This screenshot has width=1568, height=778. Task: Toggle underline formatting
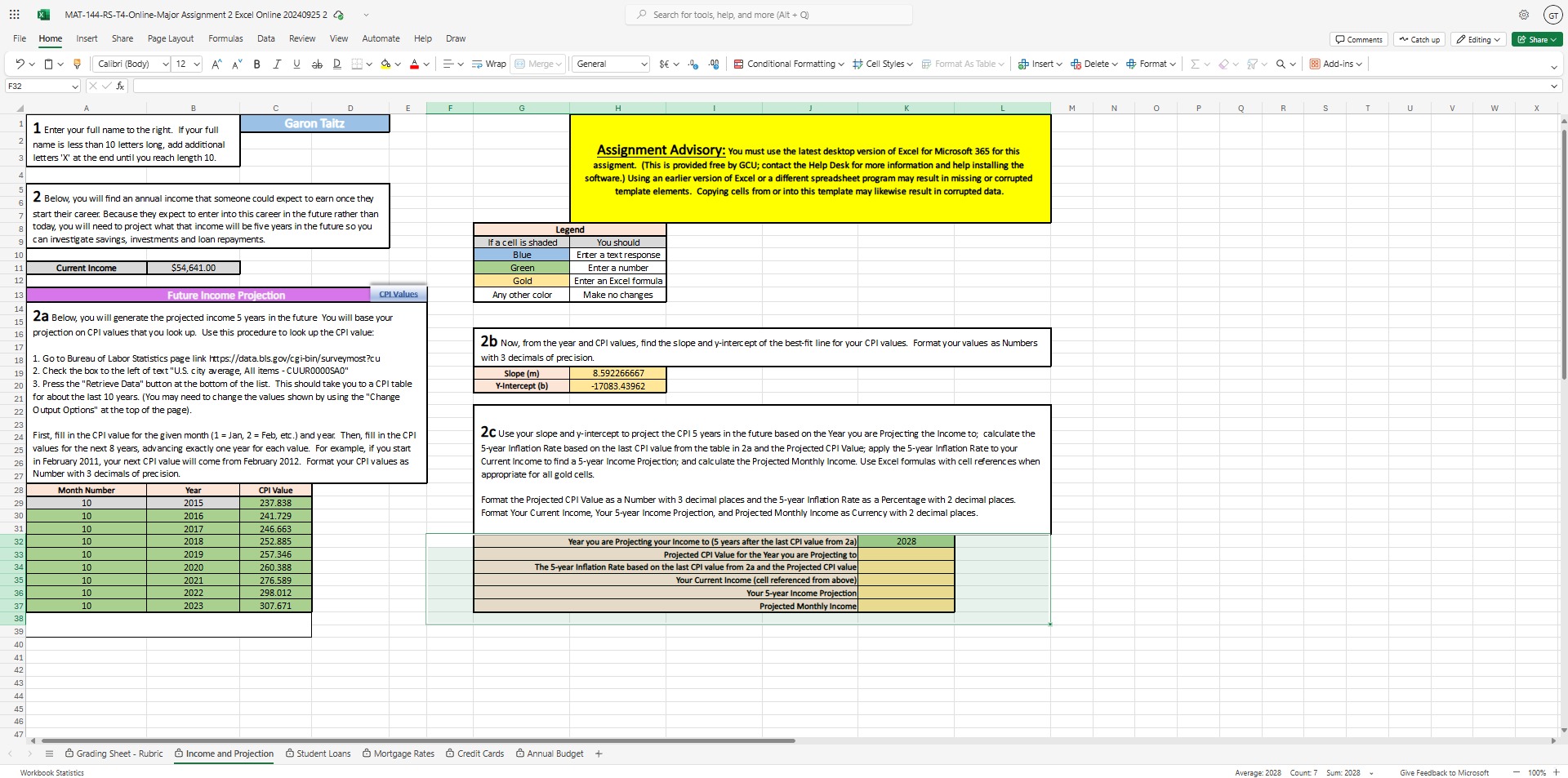(296, 64)
